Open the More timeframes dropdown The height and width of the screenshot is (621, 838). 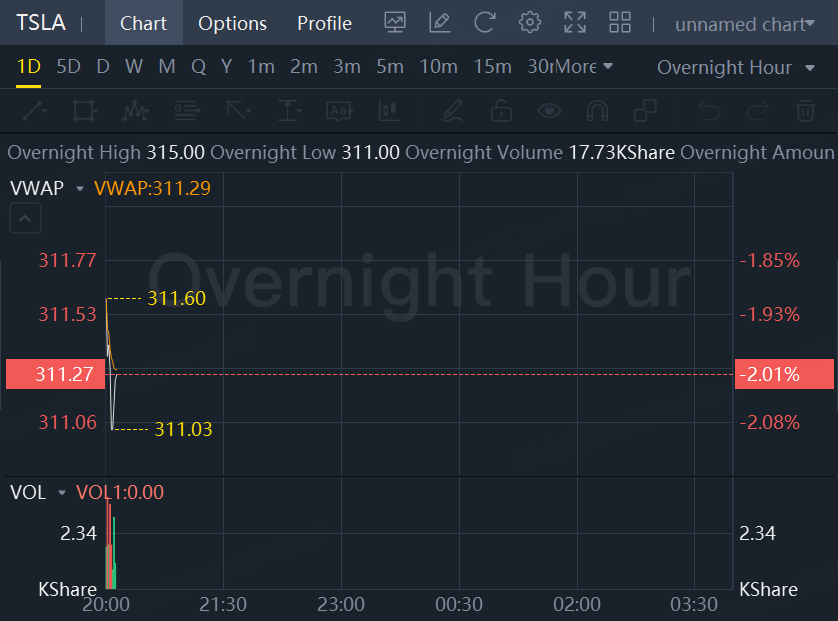click(584, 67)
